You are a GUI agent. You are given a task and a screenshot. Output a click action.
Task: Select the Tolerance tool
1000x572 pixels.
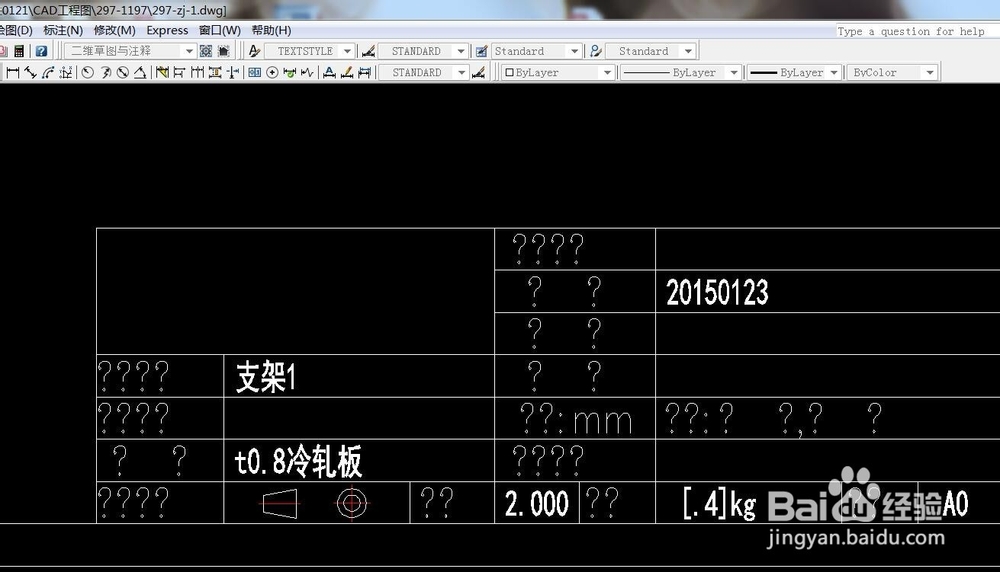point(254,73)
